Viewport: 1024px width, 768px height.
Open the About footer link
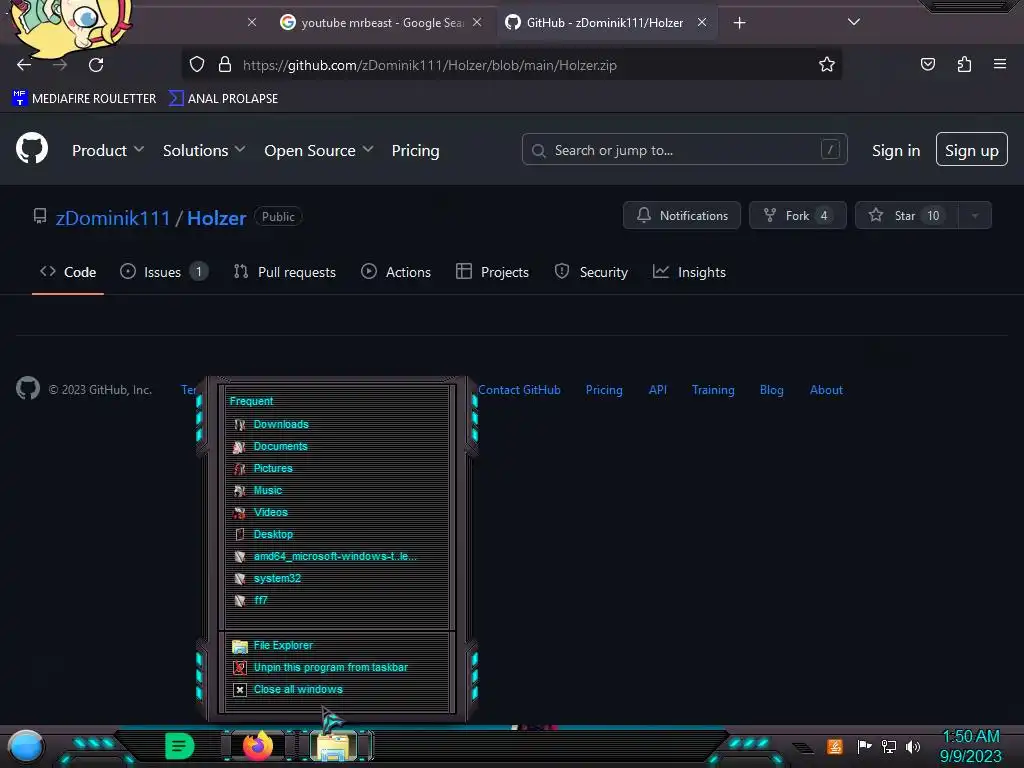pyautogui.click(x=826, y=390)
